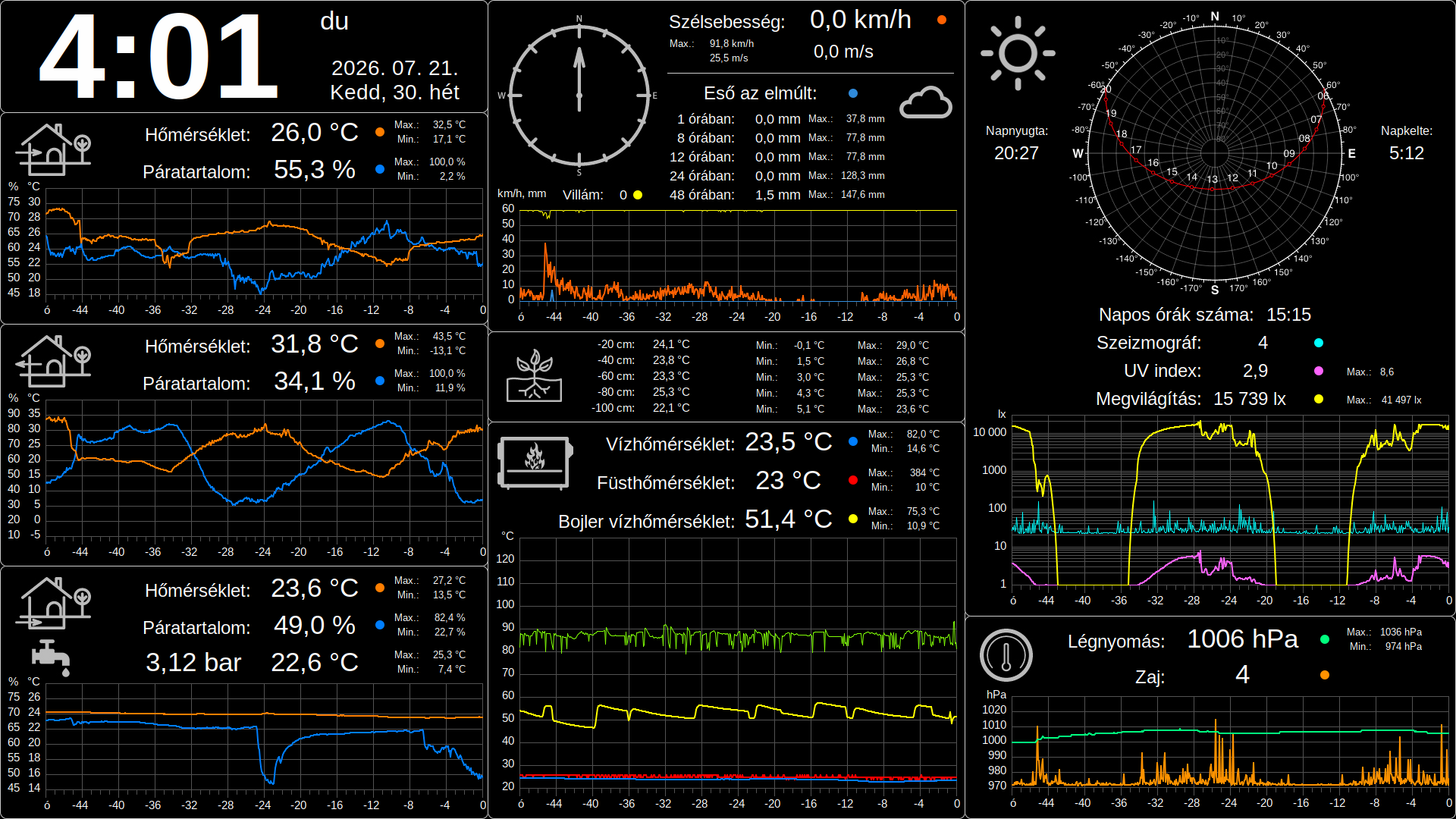Click the 23 °C smoke temperature value
Viewport: 1456px width, 819px height.
coord(788,480)
